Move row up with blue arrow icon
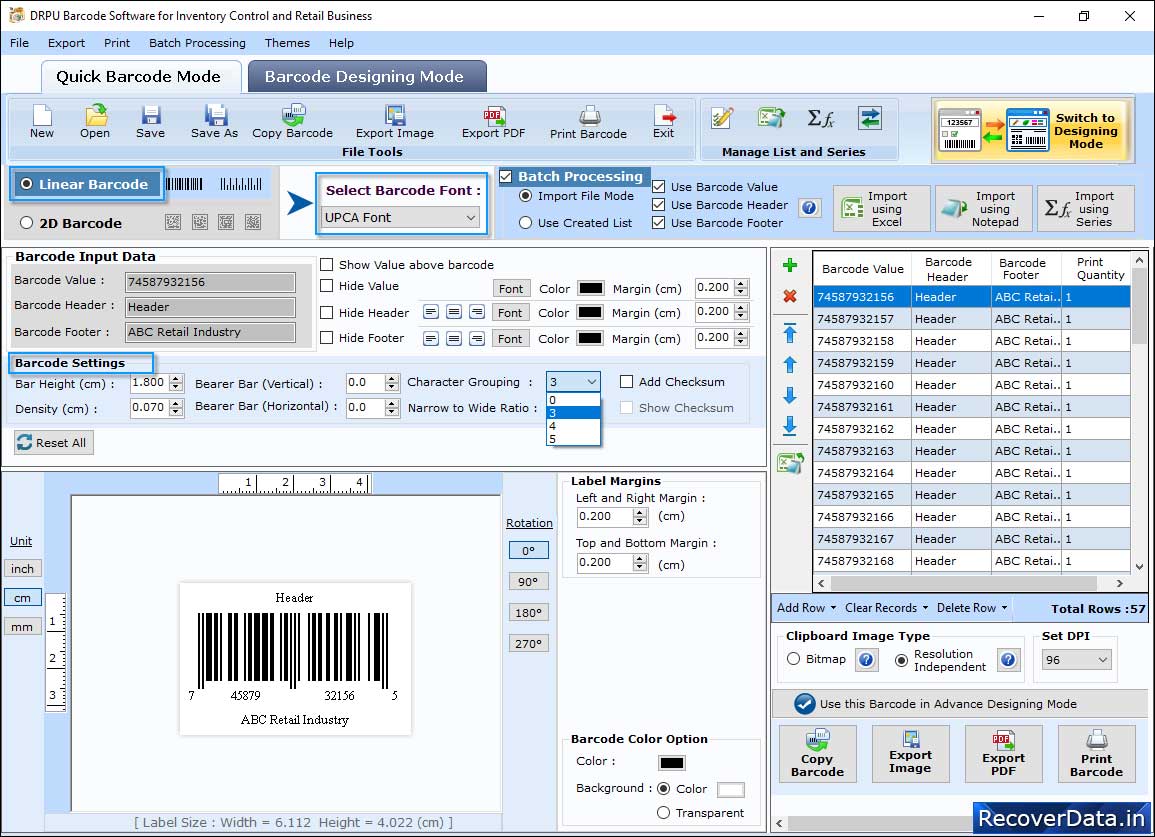 tap(790, 365)
